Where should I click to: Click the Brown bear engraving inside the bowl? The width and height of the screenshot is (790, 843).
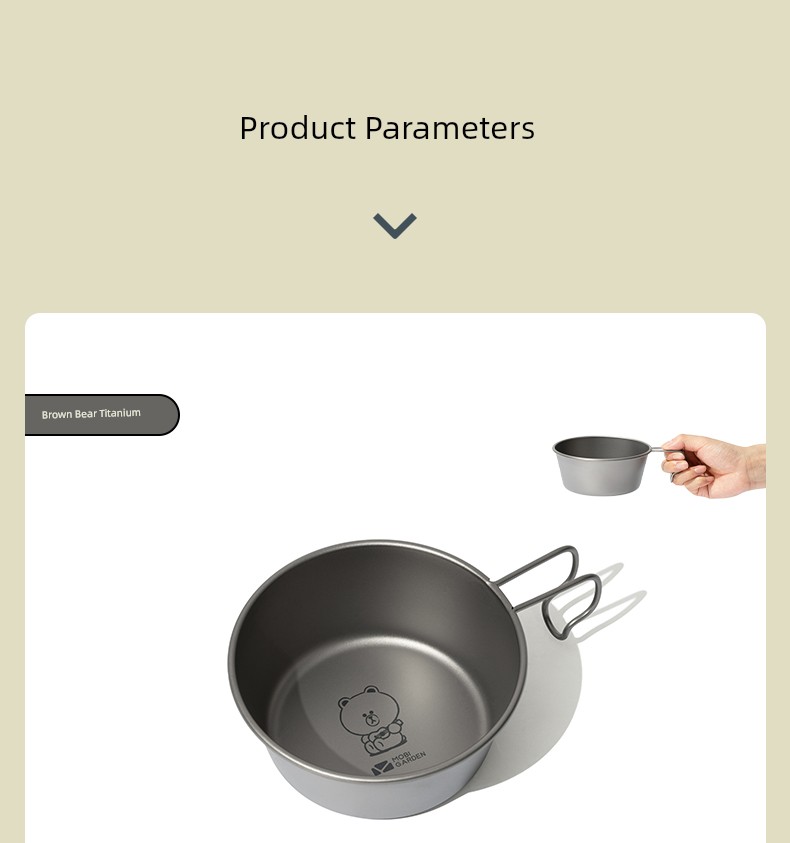370,720
